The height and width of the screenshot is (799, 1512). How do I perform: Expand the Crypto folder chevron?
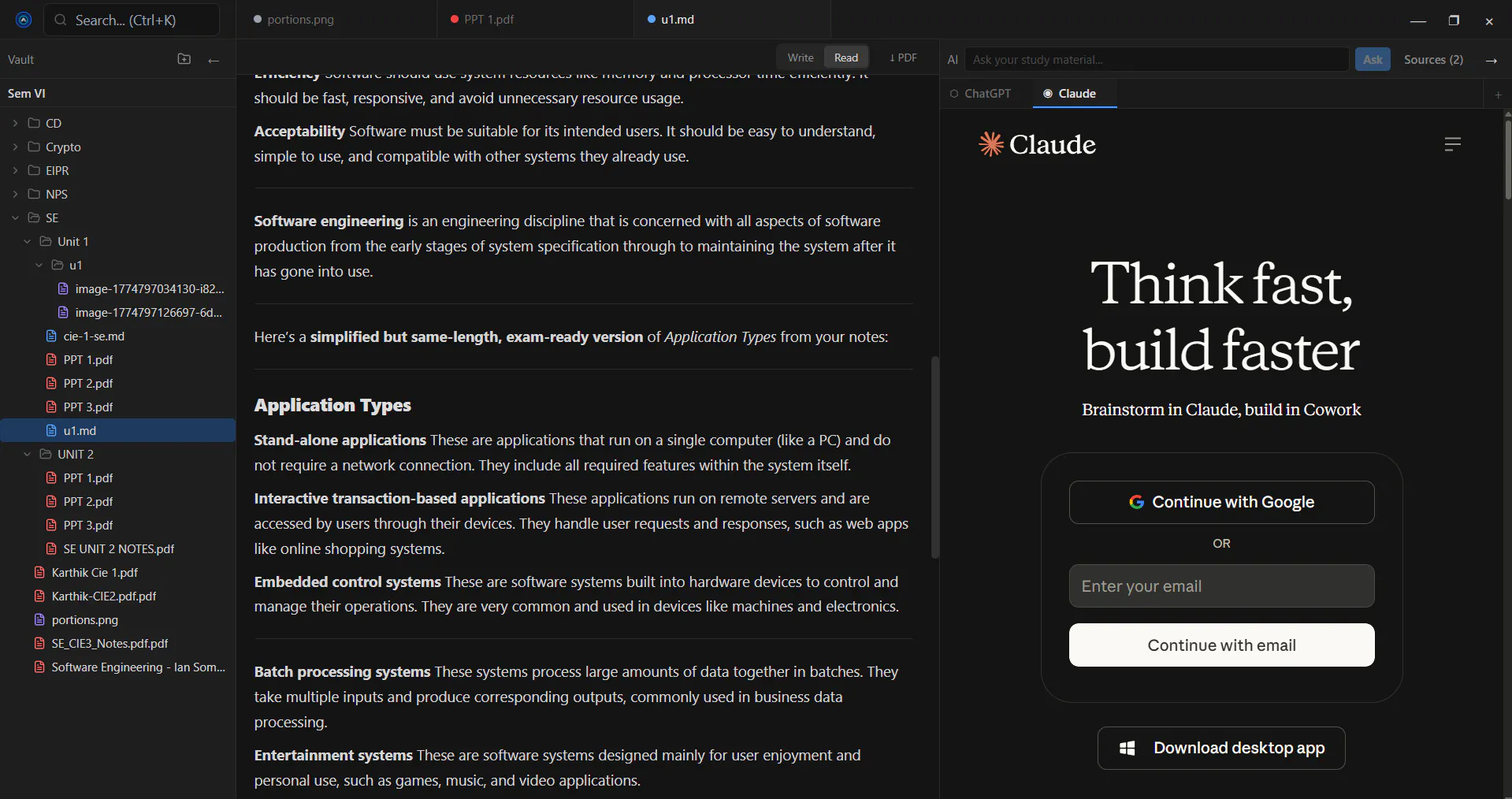(15, 147)
